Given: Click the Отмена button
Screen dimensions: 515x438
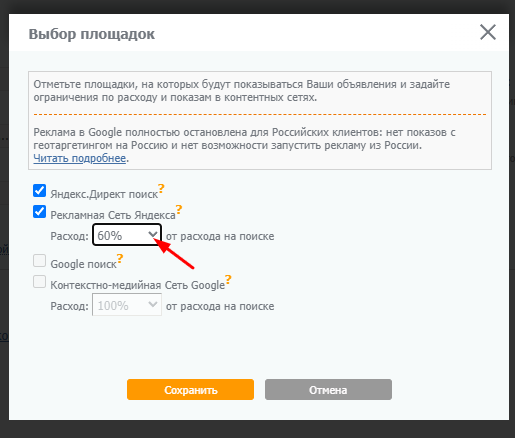Looking at the screenshot, I should coord(328,389).
